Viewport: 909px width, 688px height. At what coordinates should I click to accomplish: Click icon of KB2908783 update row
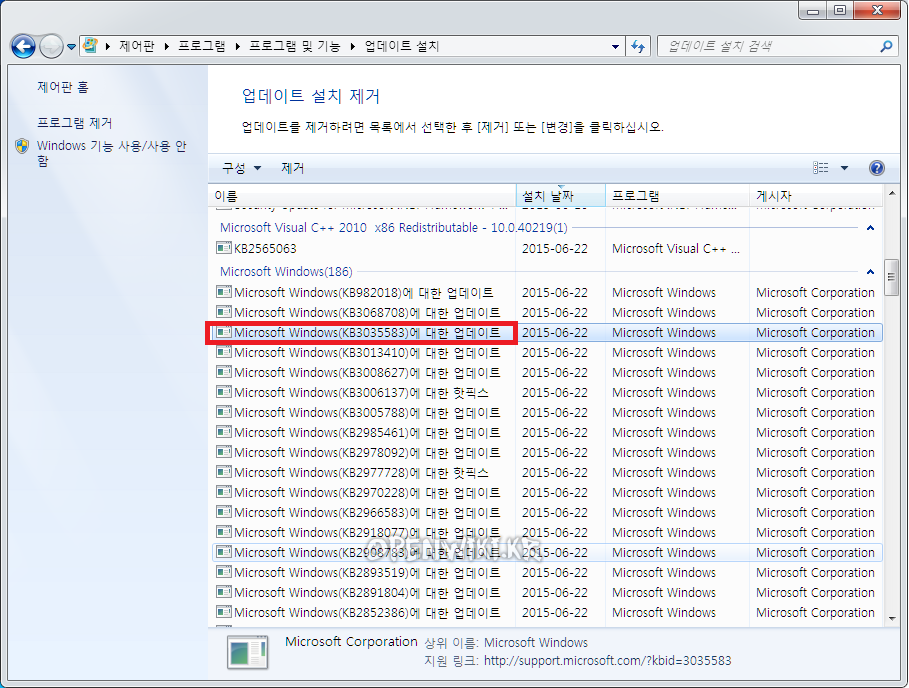[x=224, y=552]
